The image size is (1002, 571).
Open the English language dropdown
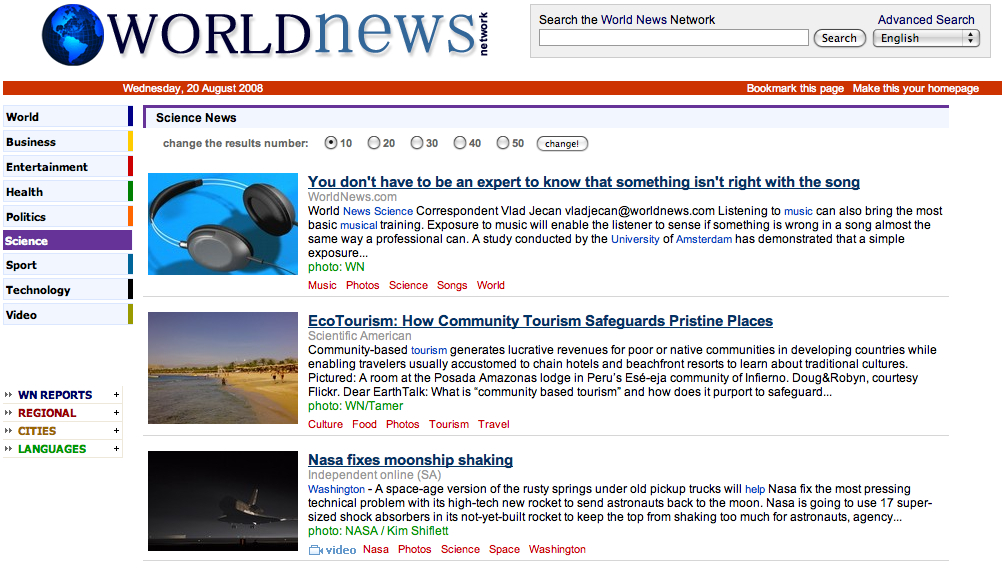927,38
